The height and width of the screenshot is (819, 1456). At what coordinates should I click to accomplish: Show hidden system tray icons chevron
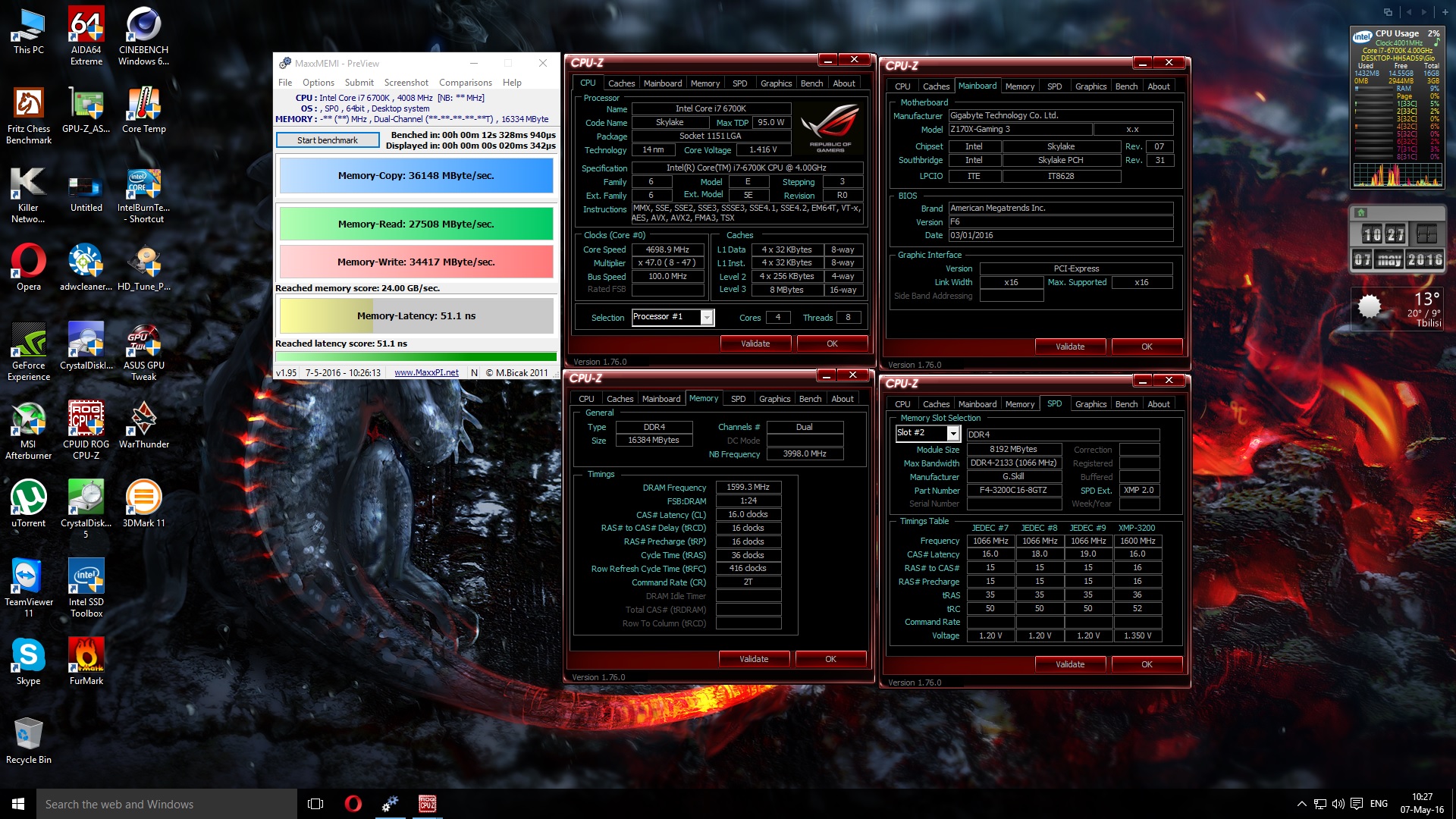click(1301, 804)
